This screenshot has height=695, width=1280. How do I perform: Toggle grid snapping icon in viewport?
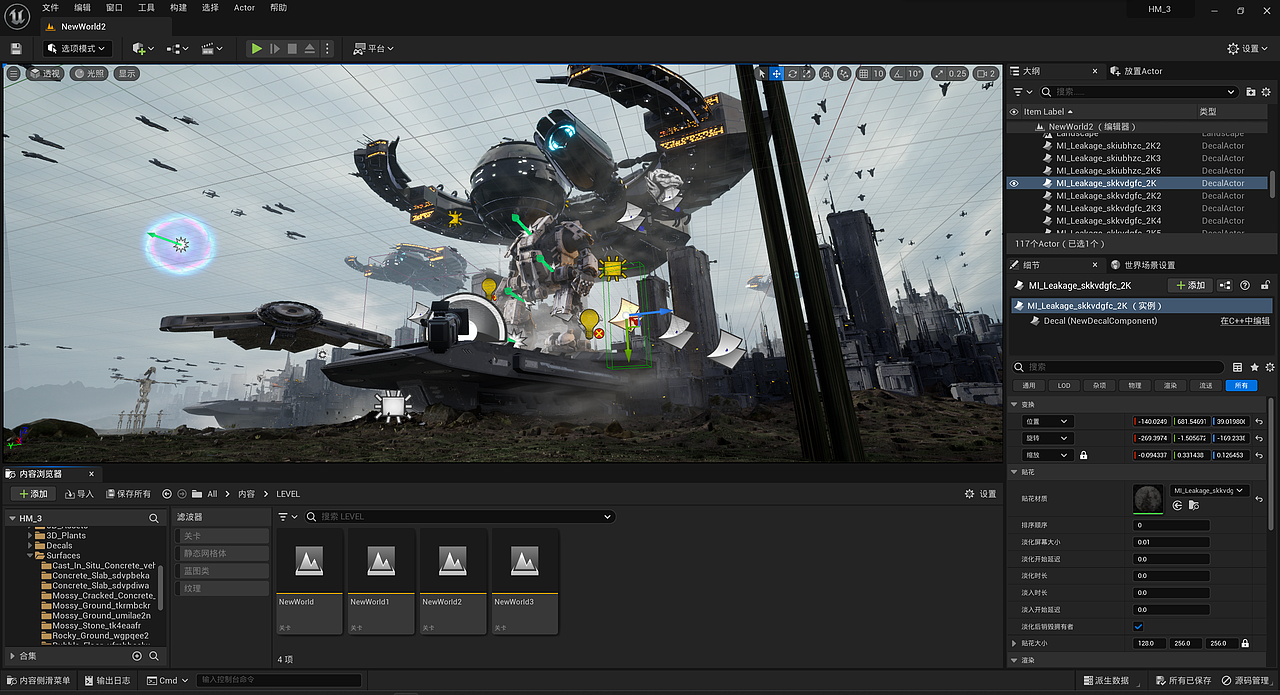[863, 73]
